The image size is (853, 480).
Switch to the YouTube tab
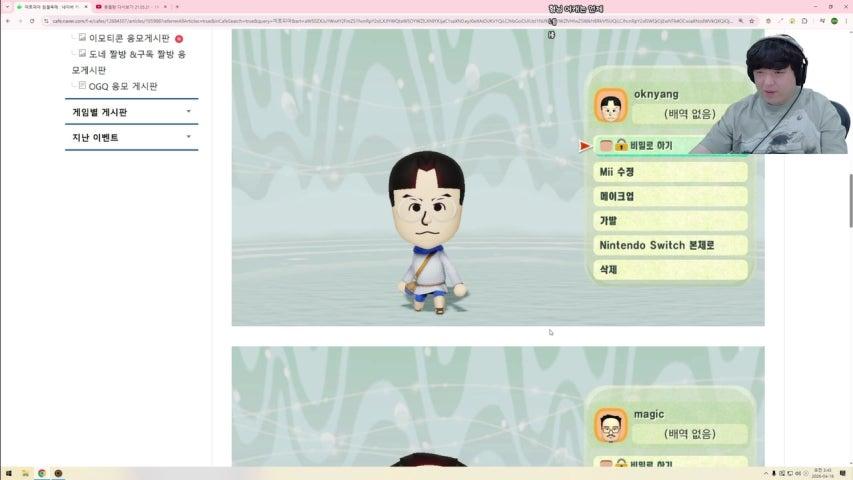point(131,7)
